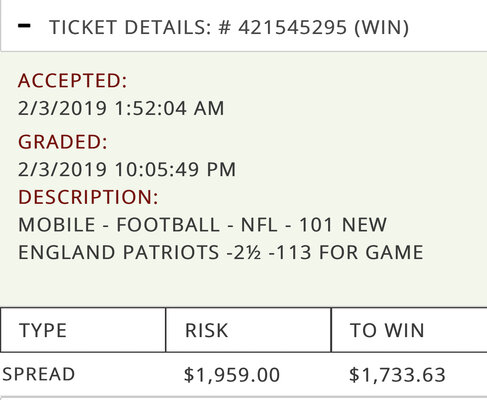The height and width of the screenshot is (400, 487).
Task: Click ticket number 421545295
Action: (x=293, y=27)
